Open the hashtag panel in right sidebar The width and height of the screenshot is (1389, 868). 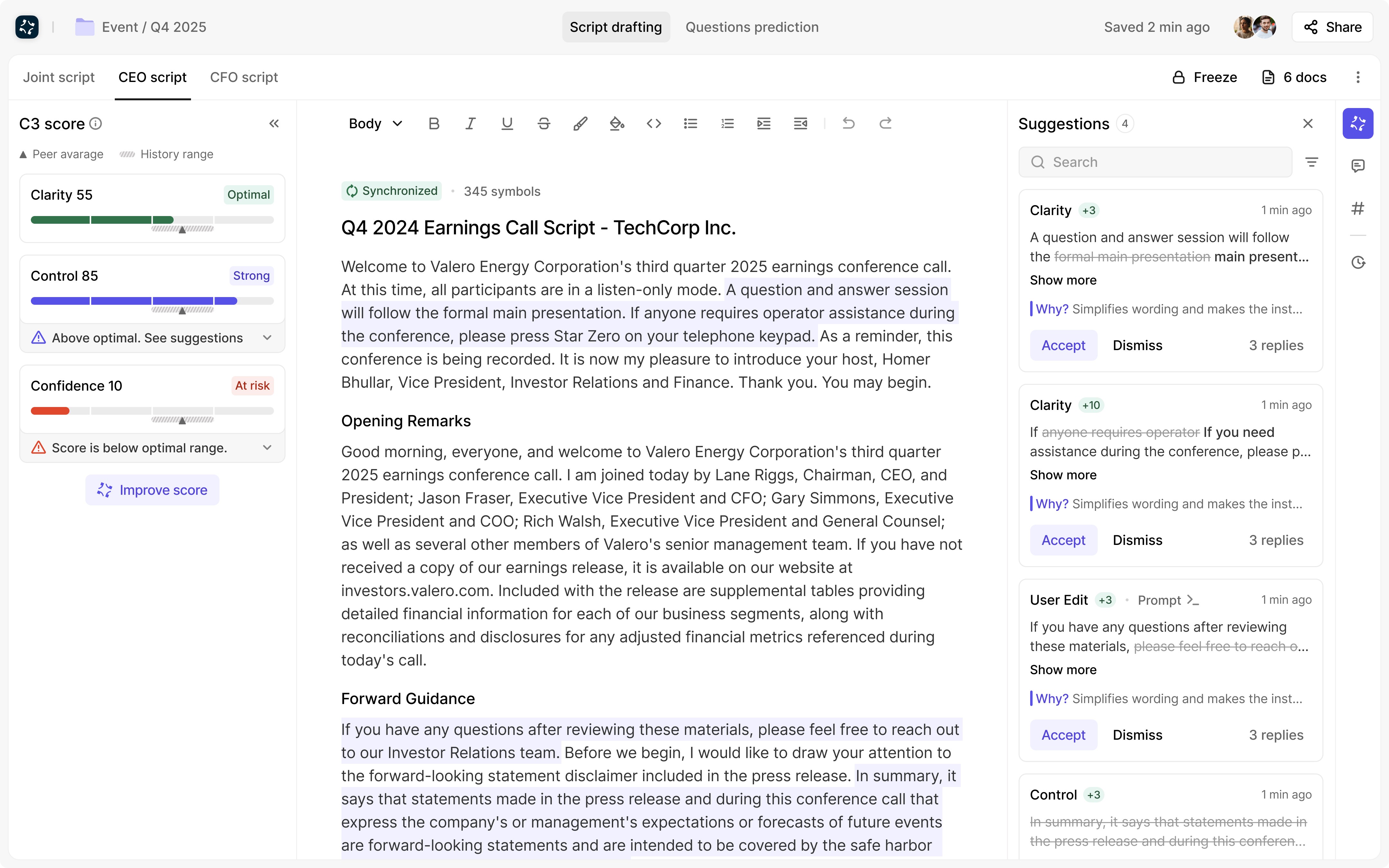[x=1357, y=208]
